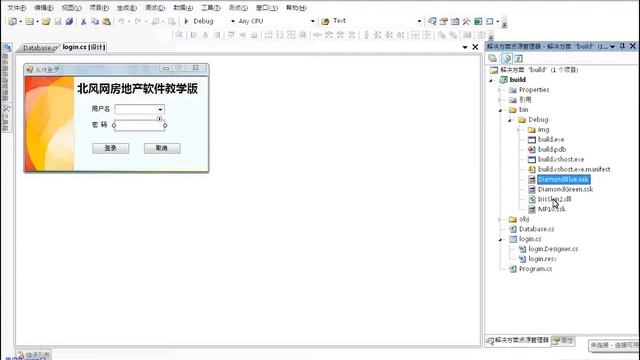Open the Toolbox hammer-and-wrench icon
This screenshot has height=360, width=640.
click(466, 21)
